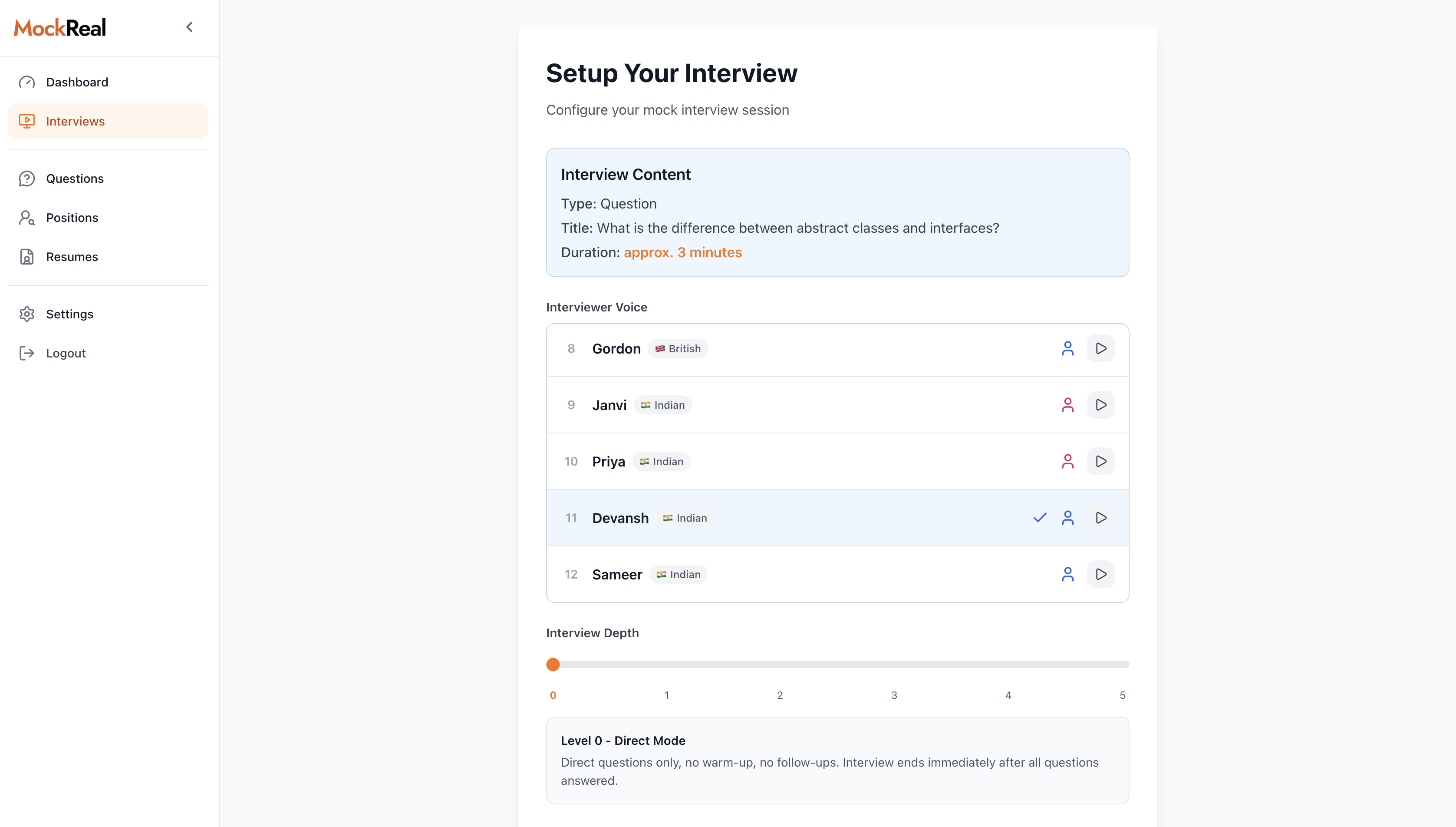Preview Priya's voice with play button

tap(1100, 461)
